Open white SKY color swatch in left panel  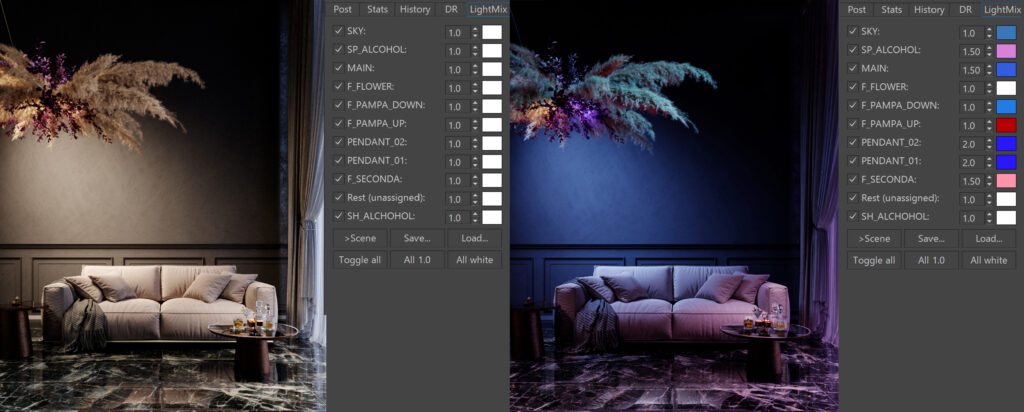tap(492, 32)
